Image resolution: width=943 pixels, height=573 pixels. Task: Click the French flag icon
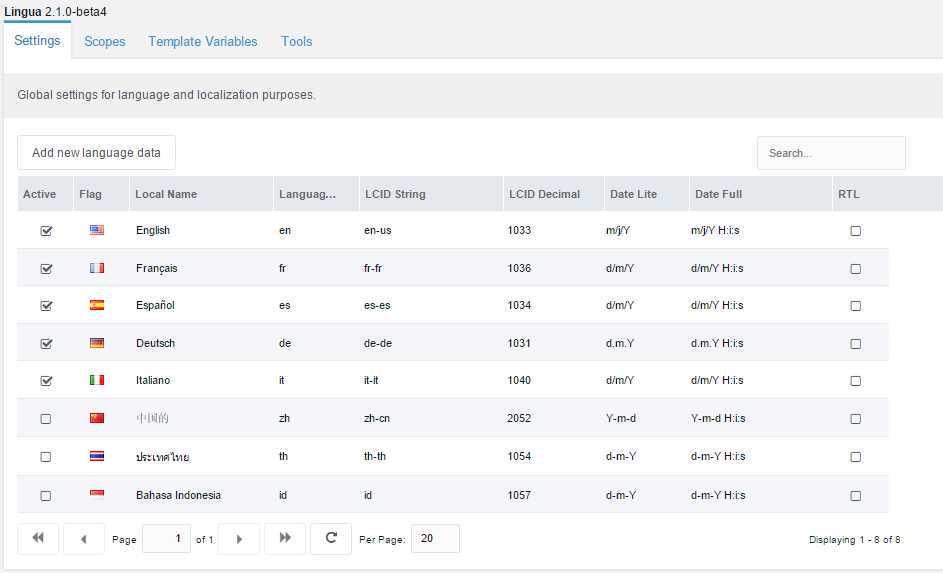pos(97,268)
